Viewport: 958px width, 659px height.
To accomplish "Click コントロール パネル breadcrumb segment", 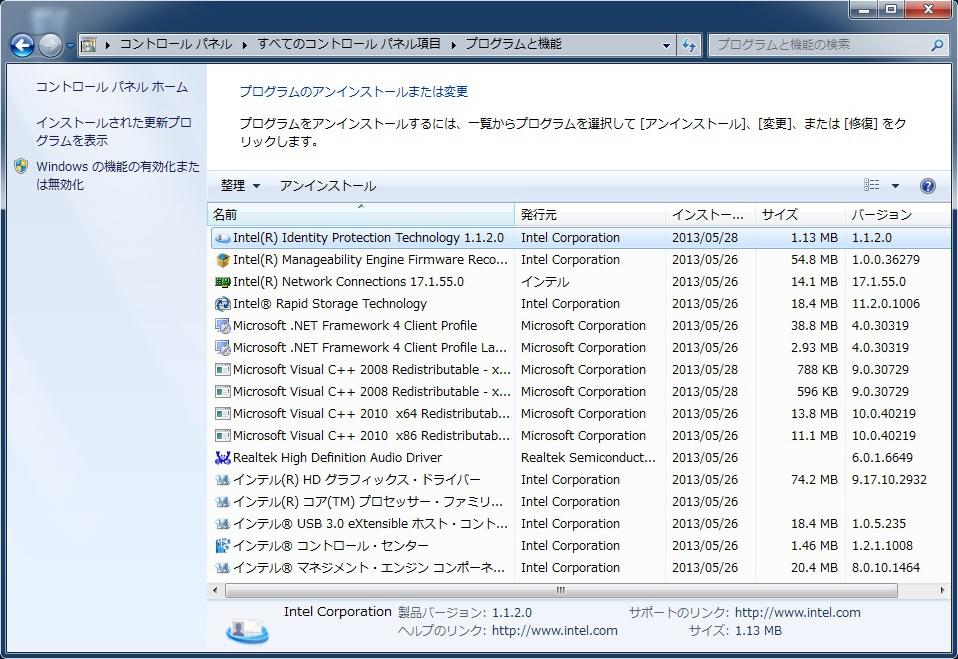I will point(175,44).
